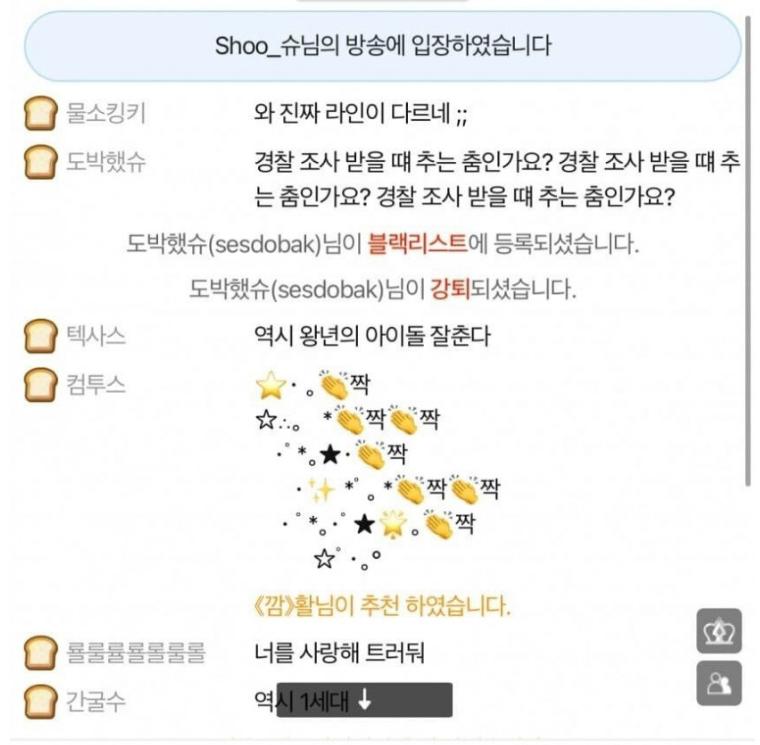The width and height of the screenshot is (760, 745).
Task: Click the bread badge beside 텍사스
Action: [x=40, y=337]
